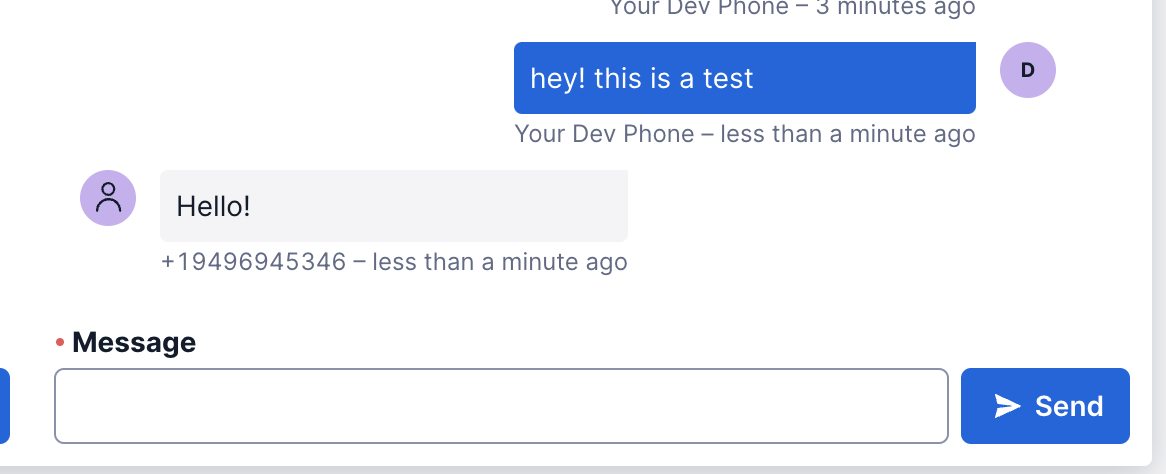Click the paper plane send icon
The width and height of the screenshot is (1166, 474).
[1007, 406]
